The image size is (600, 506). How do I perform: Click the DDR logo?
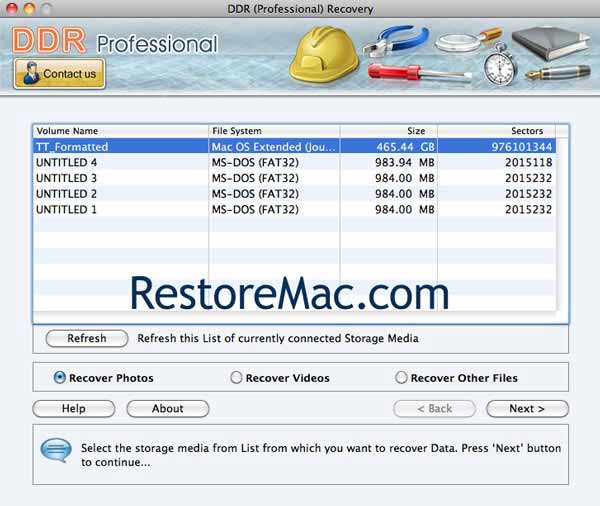coord(49,40)
